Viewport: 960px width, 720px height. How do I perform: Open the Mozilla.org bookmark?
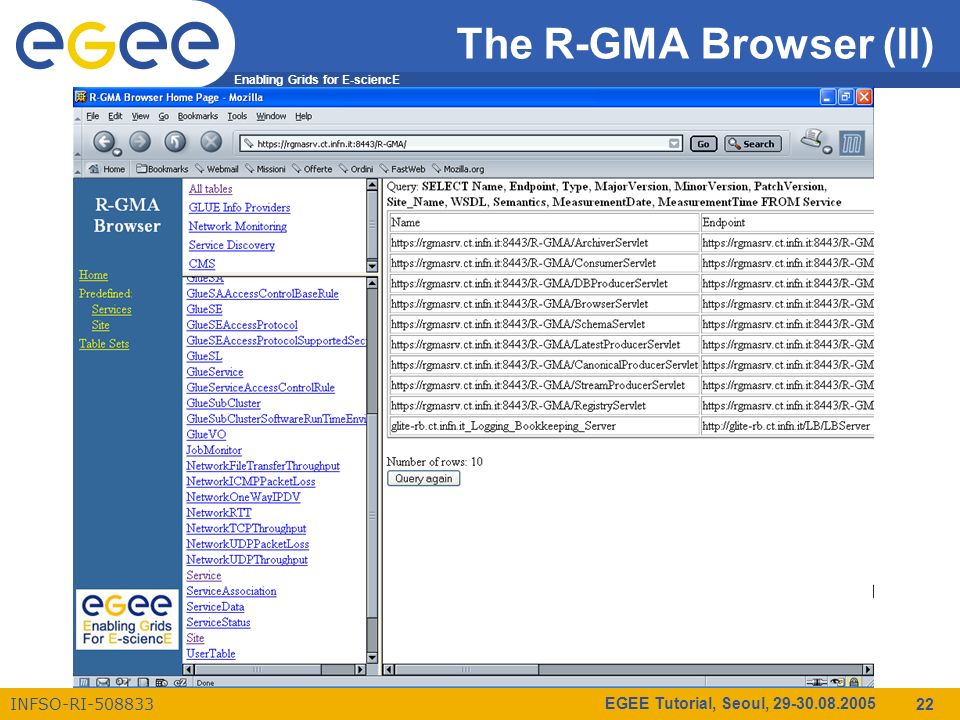[x=458, y=169]
